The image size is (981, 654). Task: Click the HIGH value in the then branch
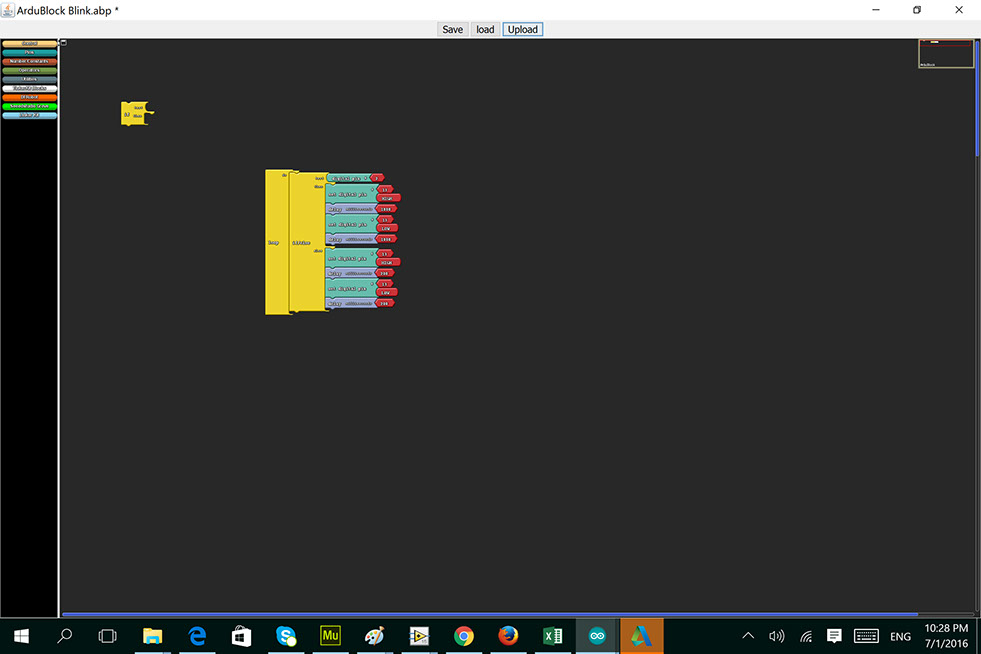click(388, 198)
